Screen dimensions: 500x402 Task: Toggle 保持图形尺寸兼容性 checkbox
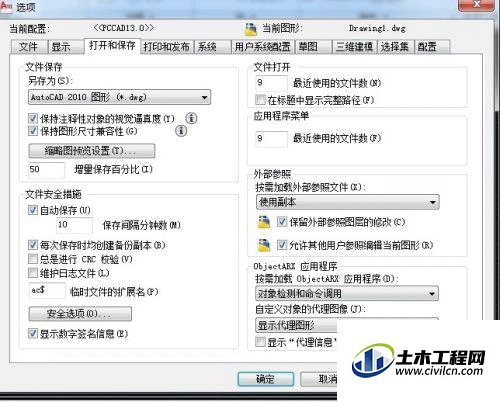tap(33, 131)
